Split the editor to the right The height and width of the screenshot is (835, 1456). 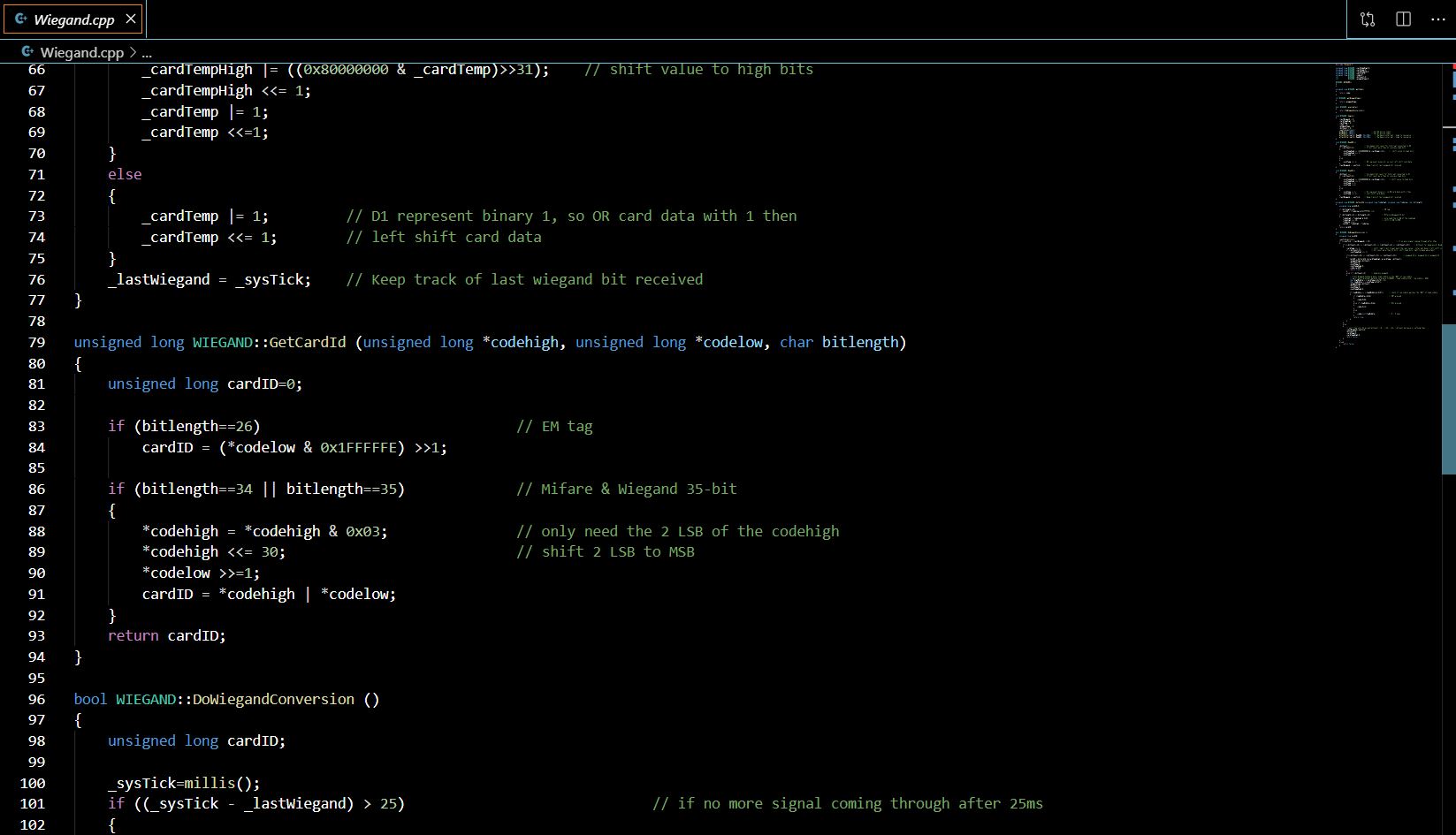1403,19
